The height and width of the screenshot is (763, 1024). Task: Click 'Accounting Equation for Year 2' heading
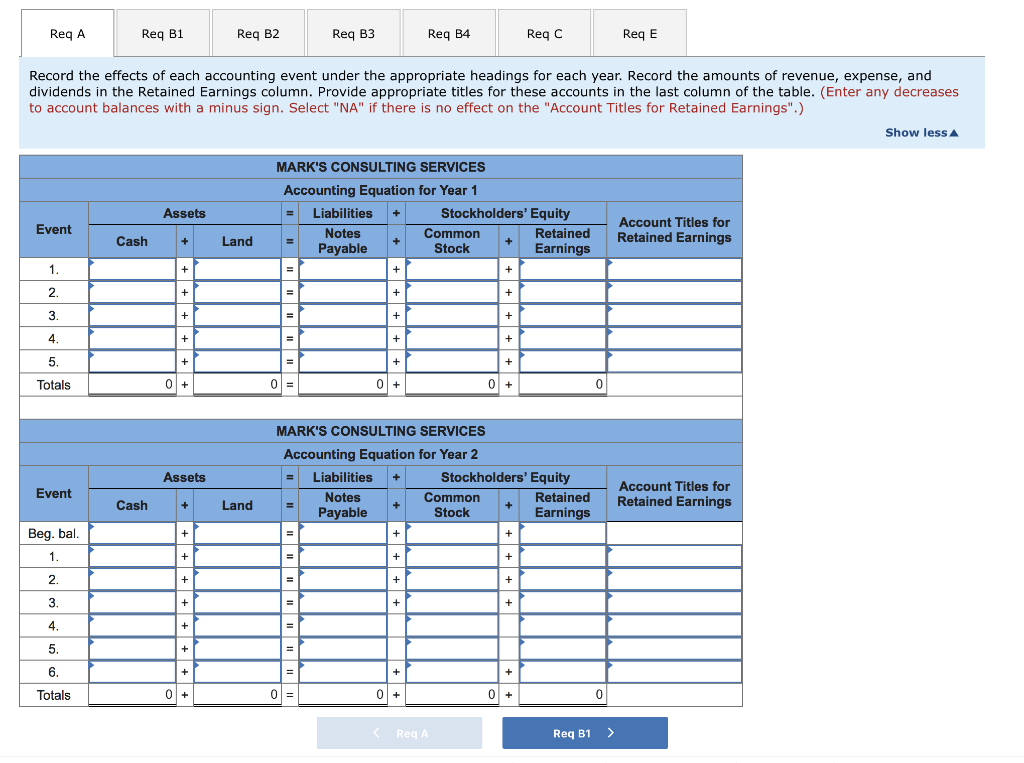(381, 454)
